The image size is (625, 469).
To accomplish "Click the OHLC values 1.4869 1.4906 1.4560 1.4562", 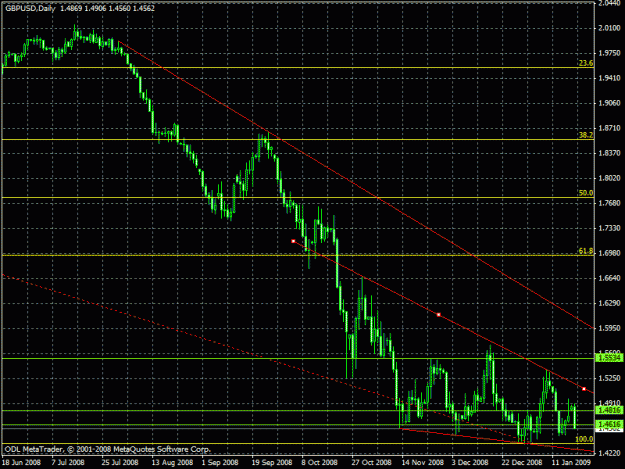I will pyautogui.click(x=108, y=8).
